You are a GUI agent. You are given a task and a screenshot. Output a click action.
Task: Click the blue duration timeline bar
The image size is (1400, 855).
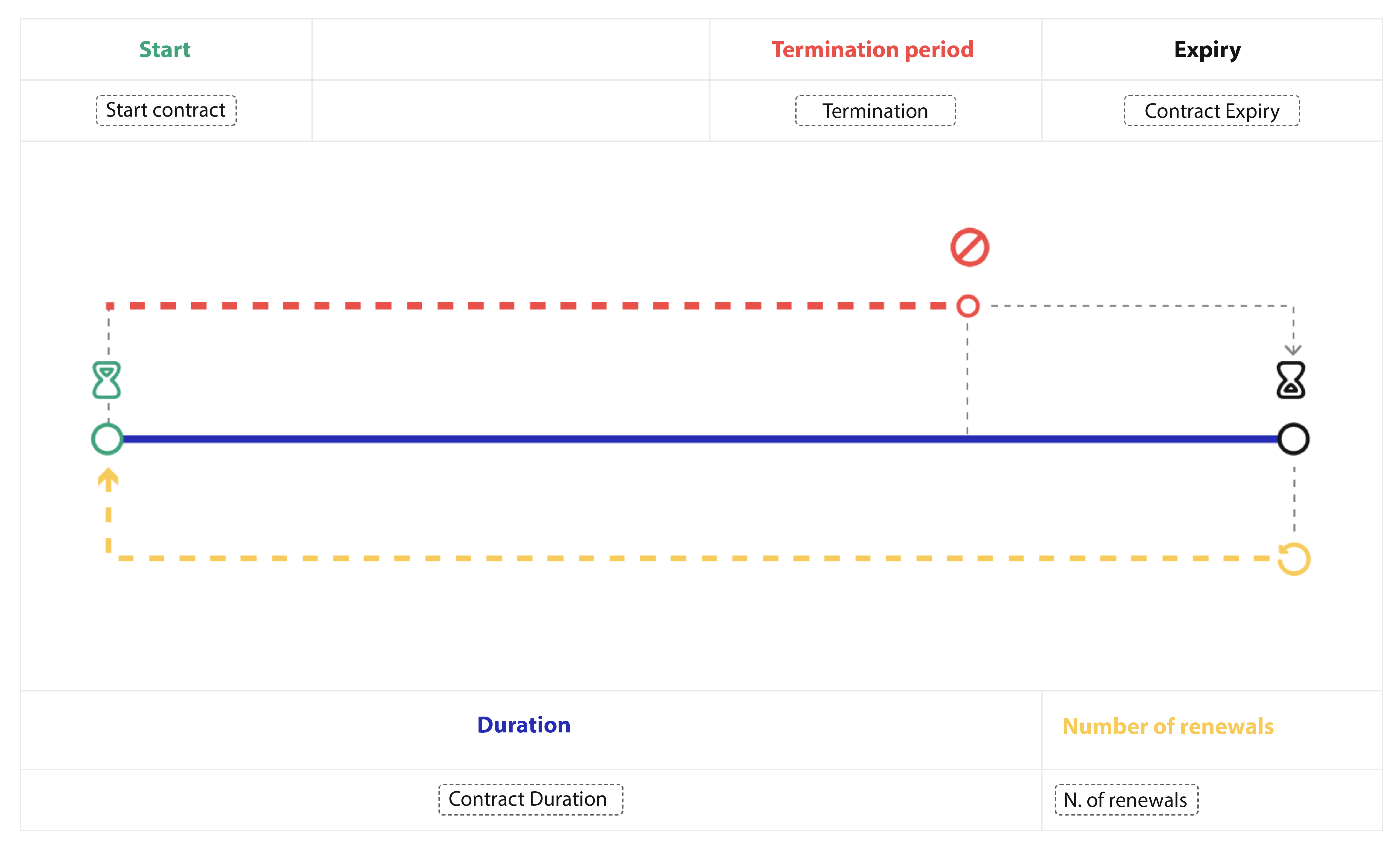point(700,439)
